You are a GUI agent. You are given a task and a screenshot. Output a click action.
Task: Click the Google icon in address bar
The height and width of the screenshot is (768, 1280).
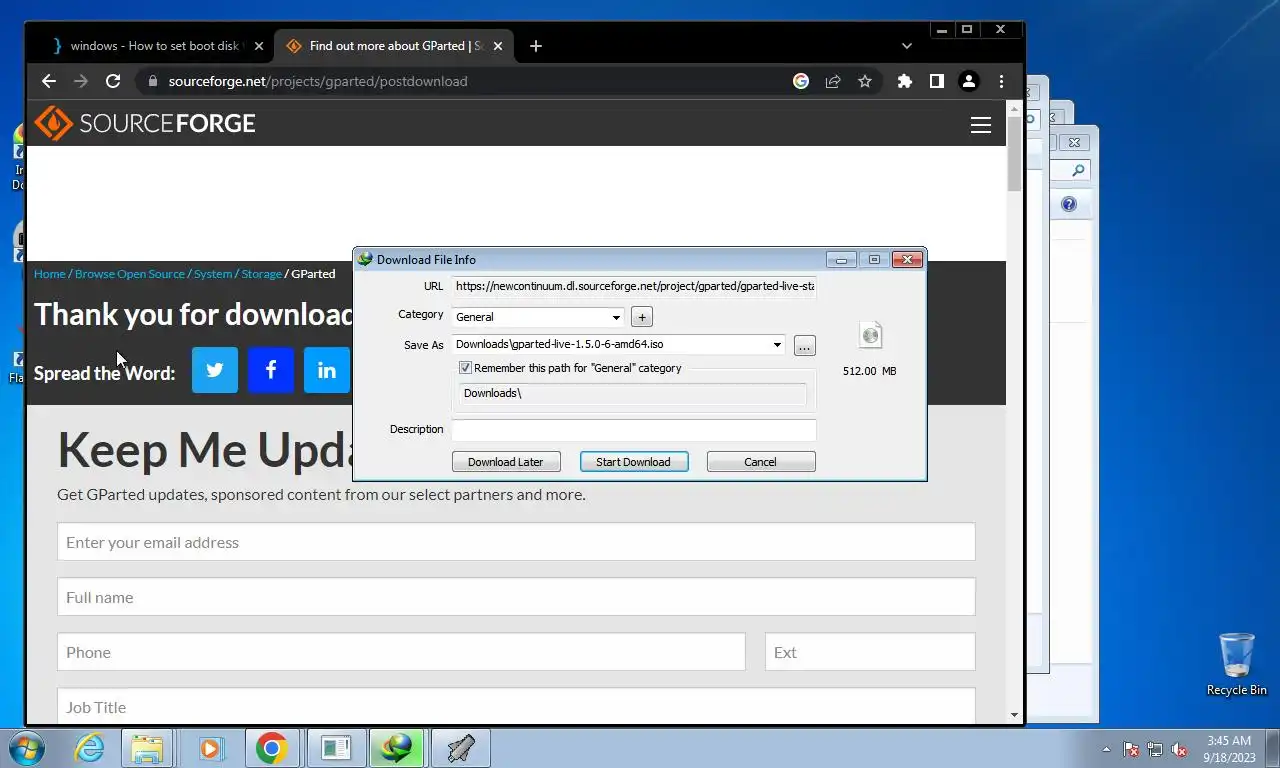801,81
